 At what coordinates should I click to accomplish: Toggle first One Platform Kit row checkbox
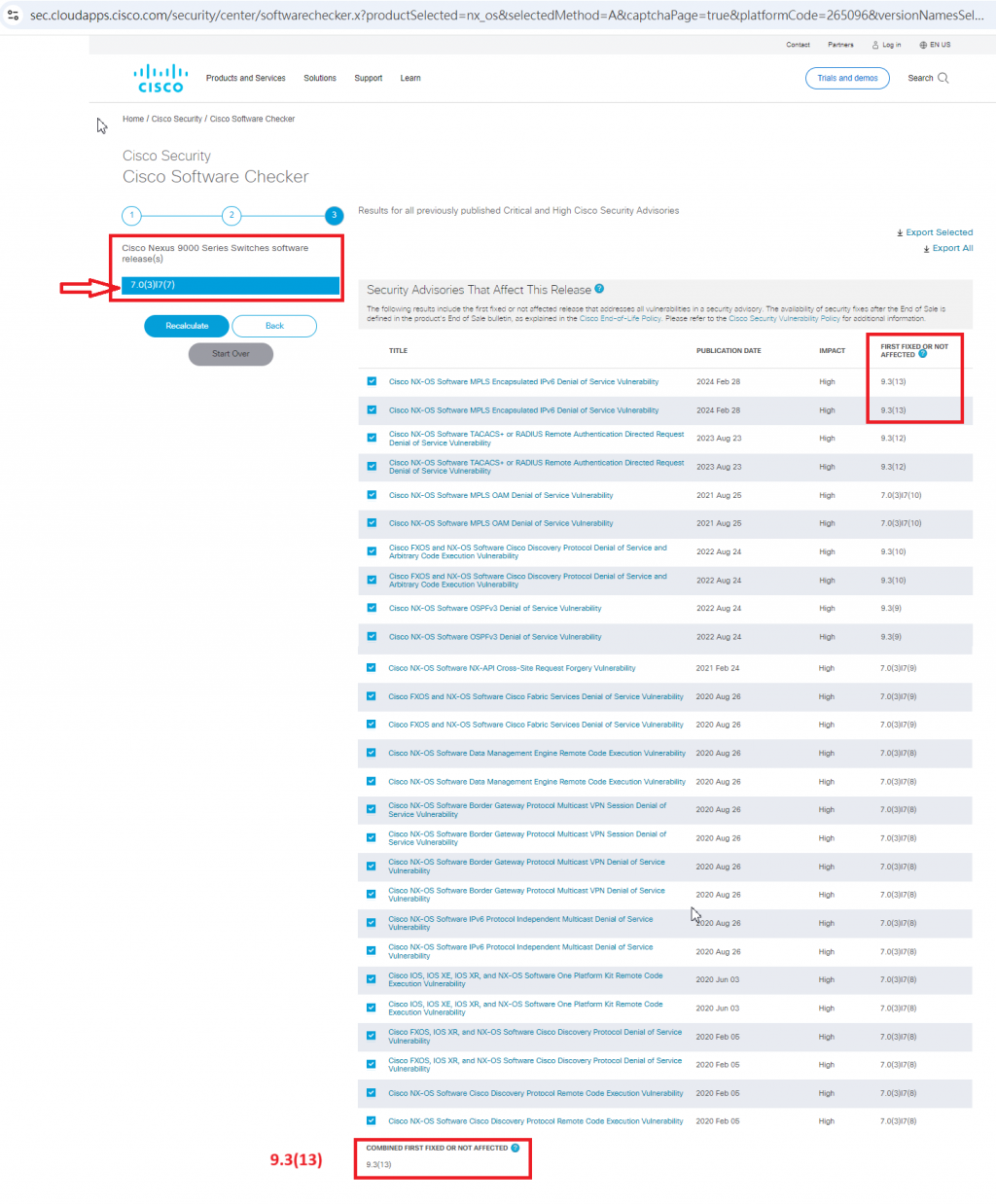coord(372,979)
